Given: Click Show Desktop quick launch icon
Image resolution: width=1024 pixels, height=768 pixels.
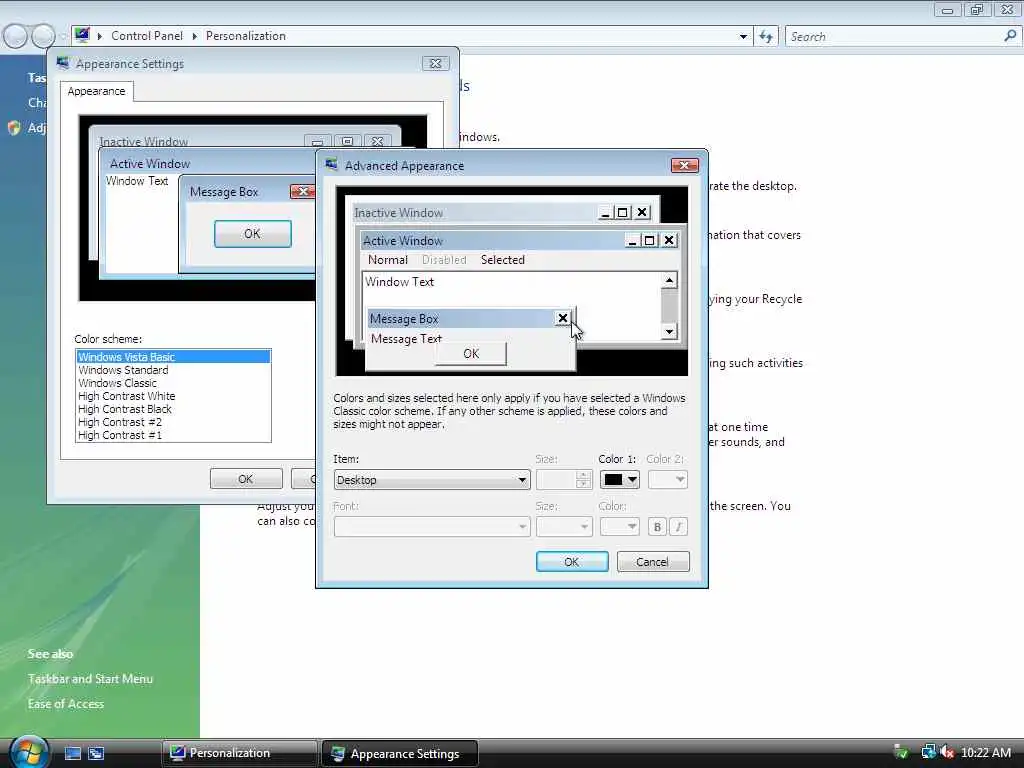Looking at the screenshot, I should tap(72, 753).
